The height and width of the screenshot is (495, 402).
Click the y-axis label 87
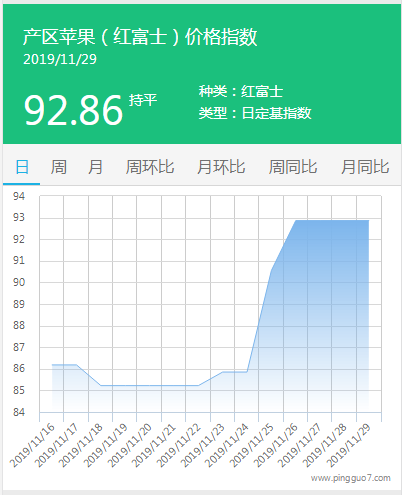pyautogui.click(x=19, y=347)
